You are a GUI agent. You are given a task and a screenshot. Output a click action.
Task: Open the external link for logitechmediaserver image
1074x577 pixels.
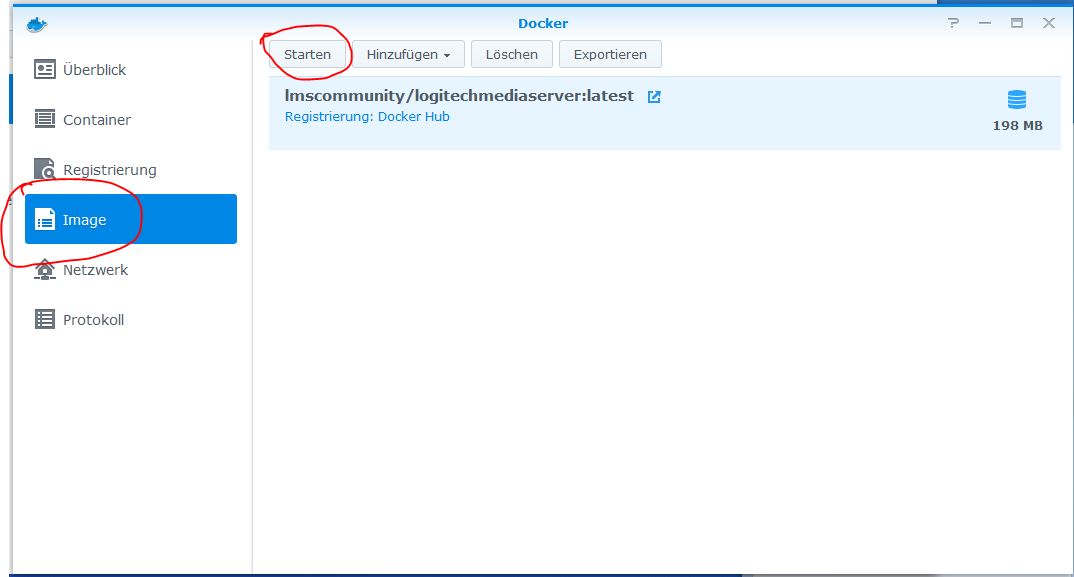coord(654,96)
